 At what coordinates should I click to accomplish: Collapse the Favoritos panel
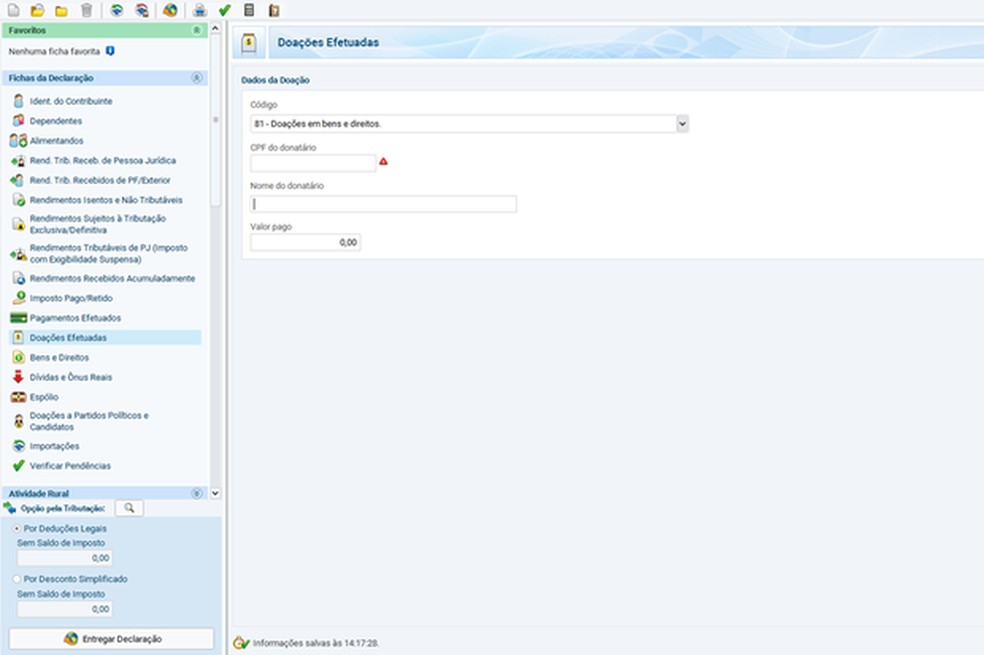196,30
